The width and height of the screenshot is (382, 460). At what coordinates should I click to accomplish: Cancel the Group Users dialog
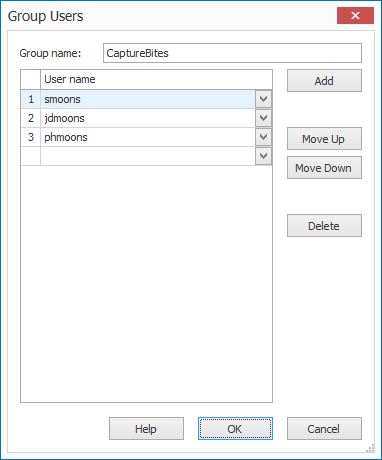pos(324,429)
